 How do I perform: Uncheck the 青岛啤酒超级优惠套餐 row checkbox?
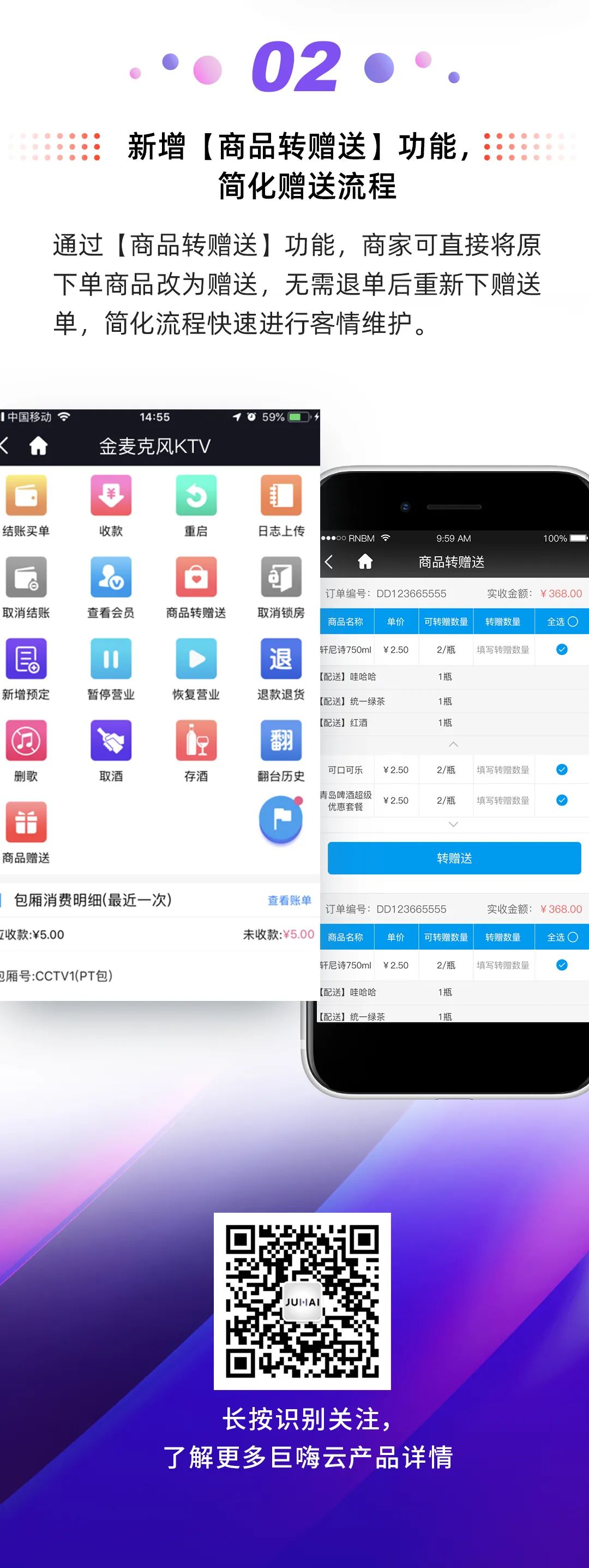tap(562, 801)
